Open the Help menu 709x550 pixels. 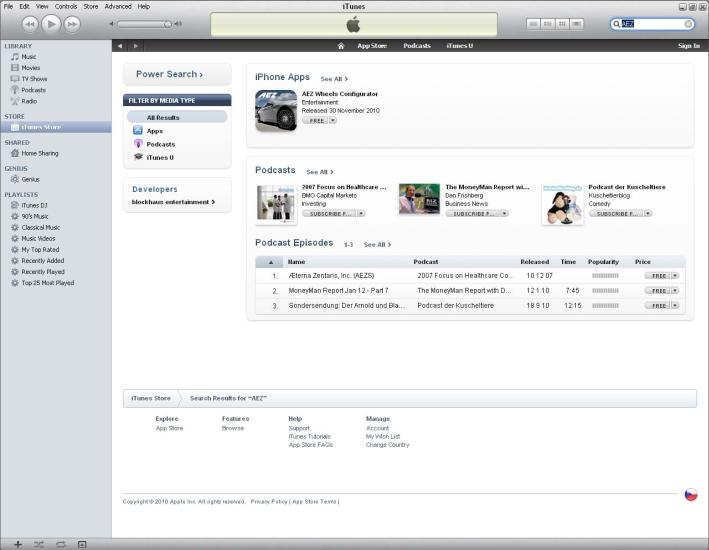(x=144, y=6)
